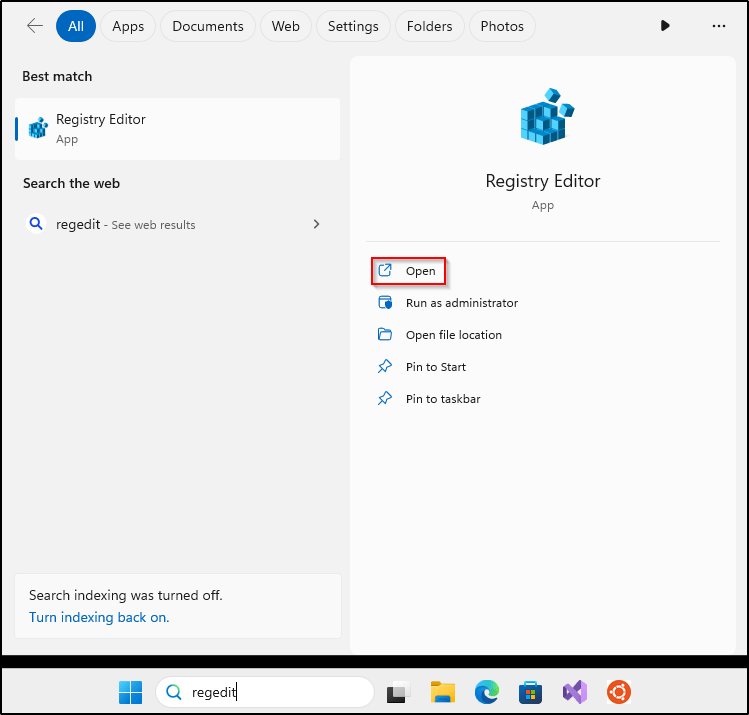The height and width of the screenshot is (715, 749).
Task: Open File Explorer from the taskbar
Action: (x=443, y=692)
